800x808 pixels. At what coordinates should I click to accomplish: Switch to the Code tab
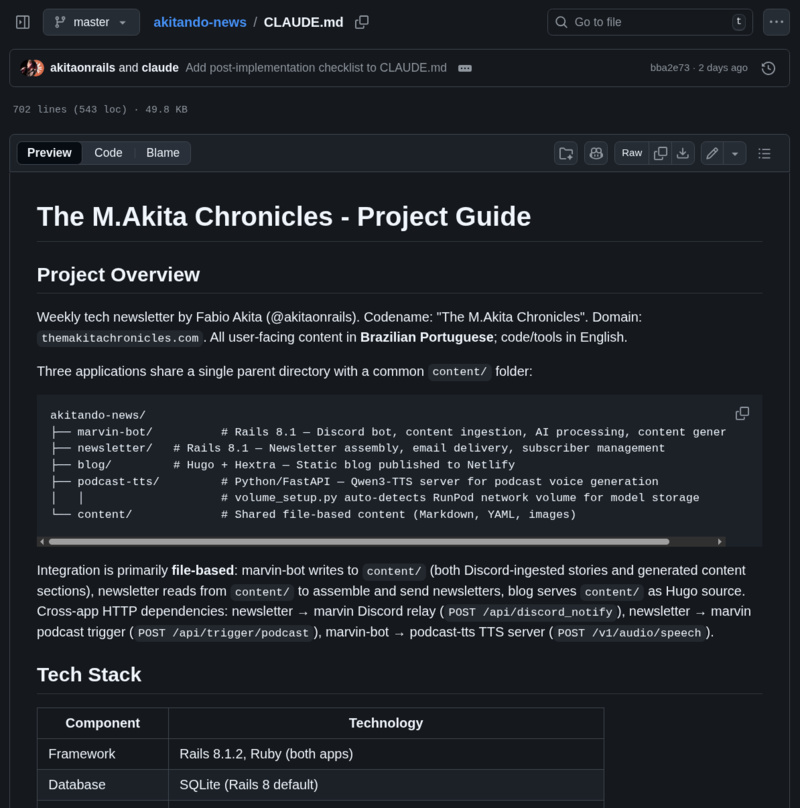(x=108, y=153)
